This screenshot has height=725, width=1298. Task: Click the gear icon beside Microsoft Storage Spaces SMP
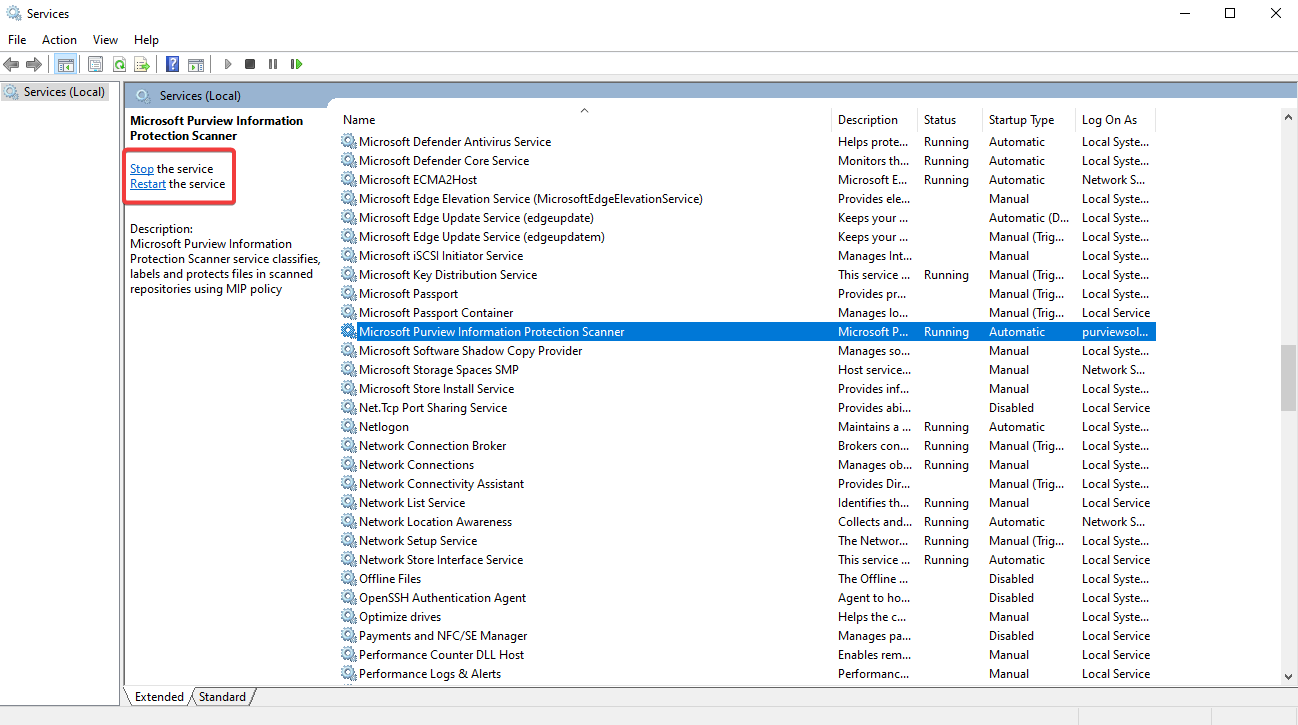coord(348,370)
